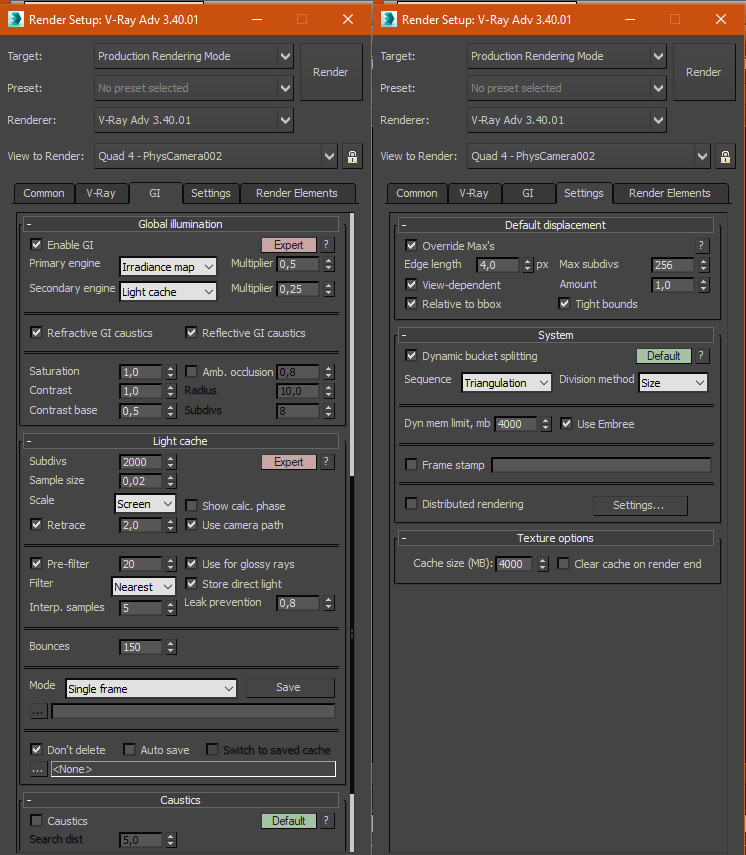Open Target dropdown in left window
Screen dimensions: 746x855
click(194, 56)
